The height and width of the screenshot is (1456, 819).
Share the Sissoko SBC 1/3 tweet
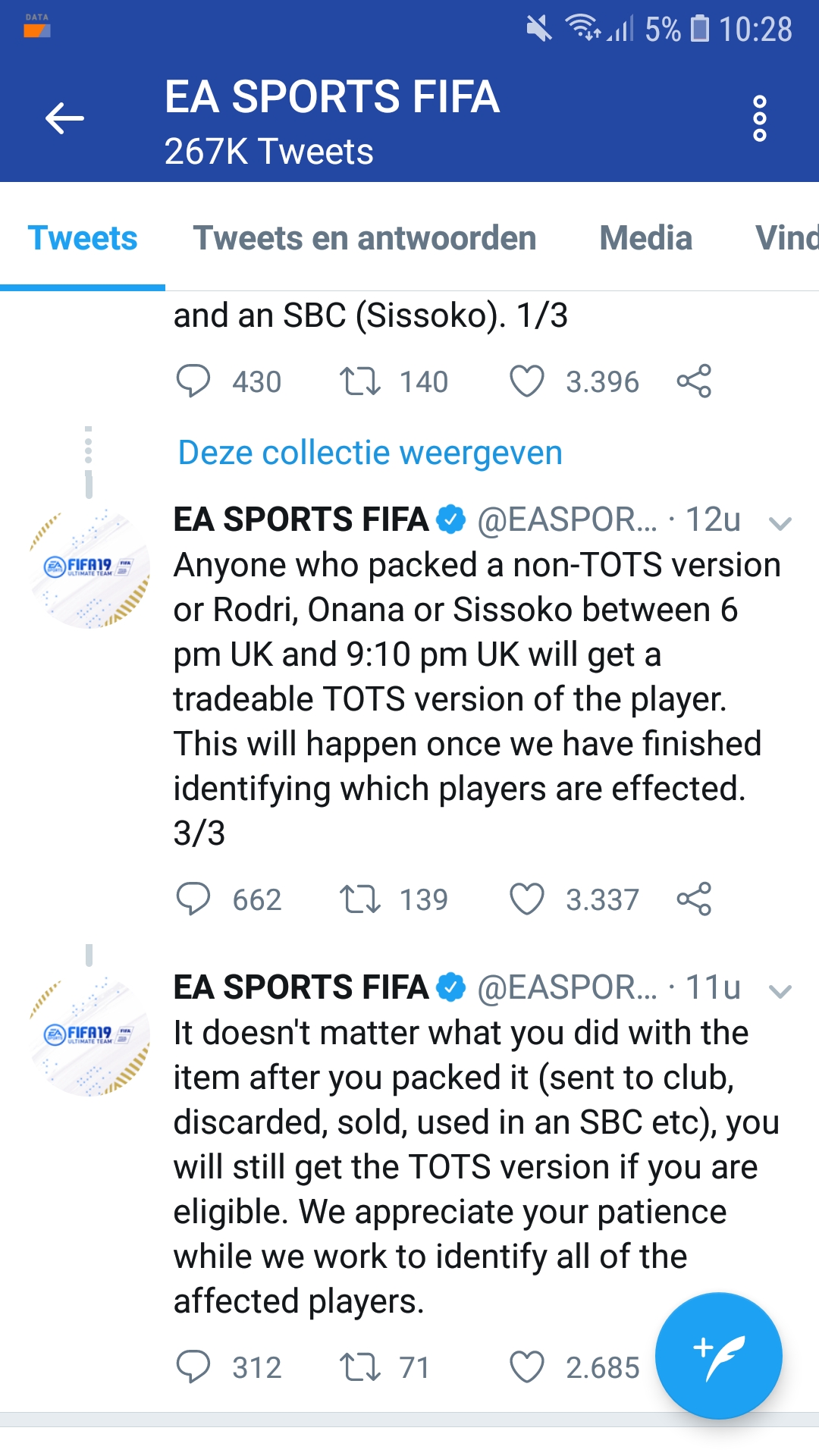click(694, 381)
